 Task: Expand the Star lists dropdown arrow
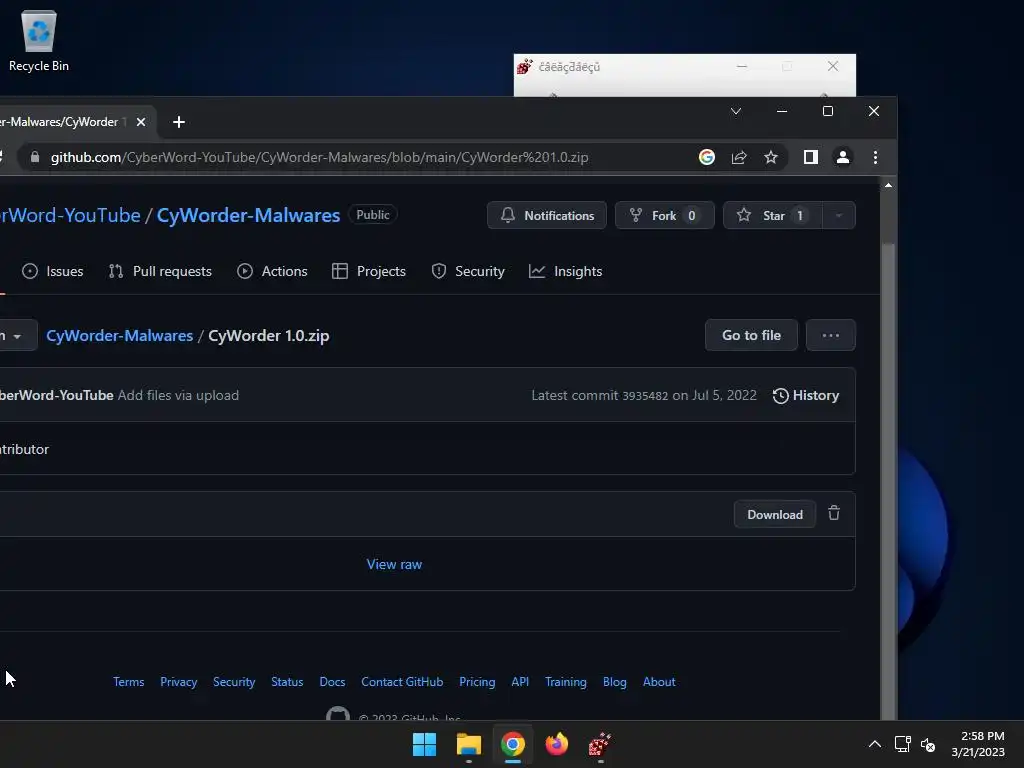point(839,216)
